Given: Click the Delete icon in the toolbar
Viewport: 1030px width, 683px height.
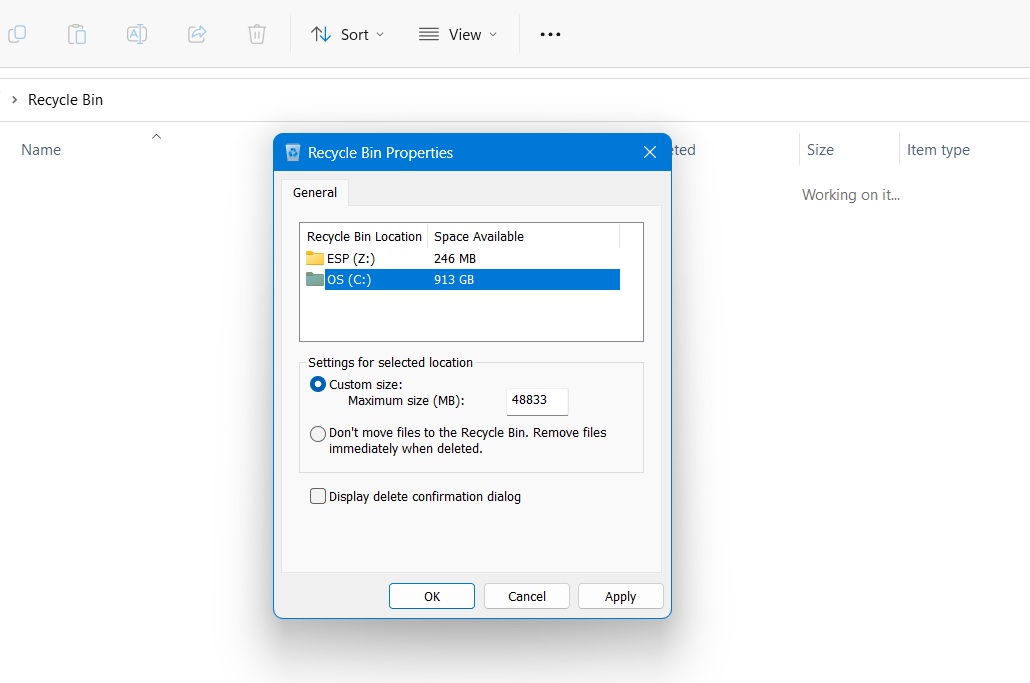Looking at the screenshot, I should 256,33.
